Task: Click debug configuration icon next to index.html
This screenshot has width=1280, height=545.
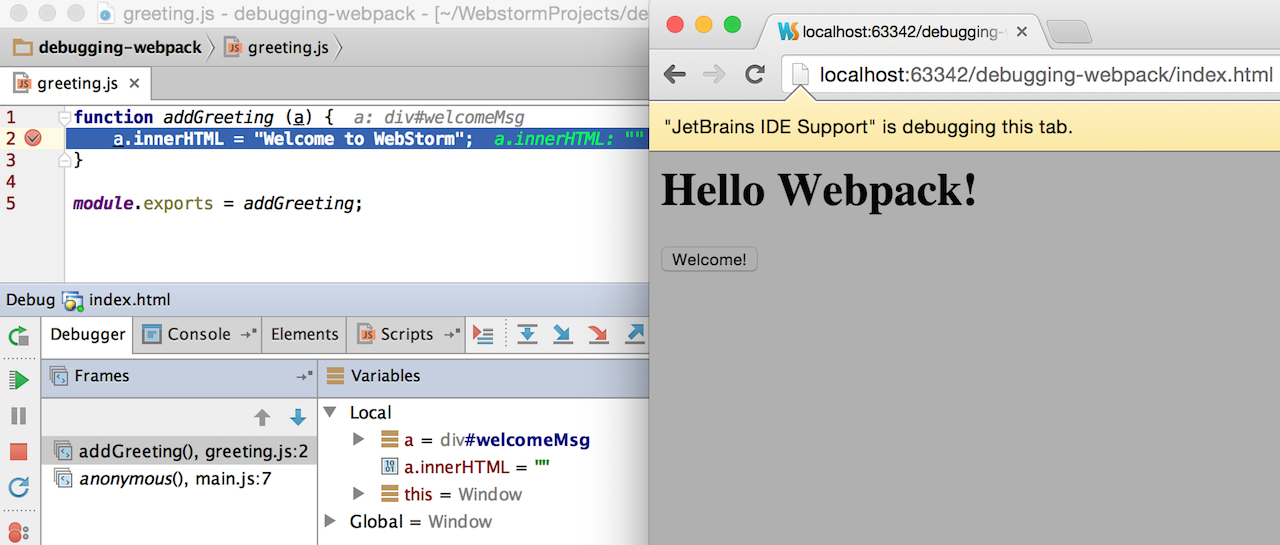Action: click(73, 301)
